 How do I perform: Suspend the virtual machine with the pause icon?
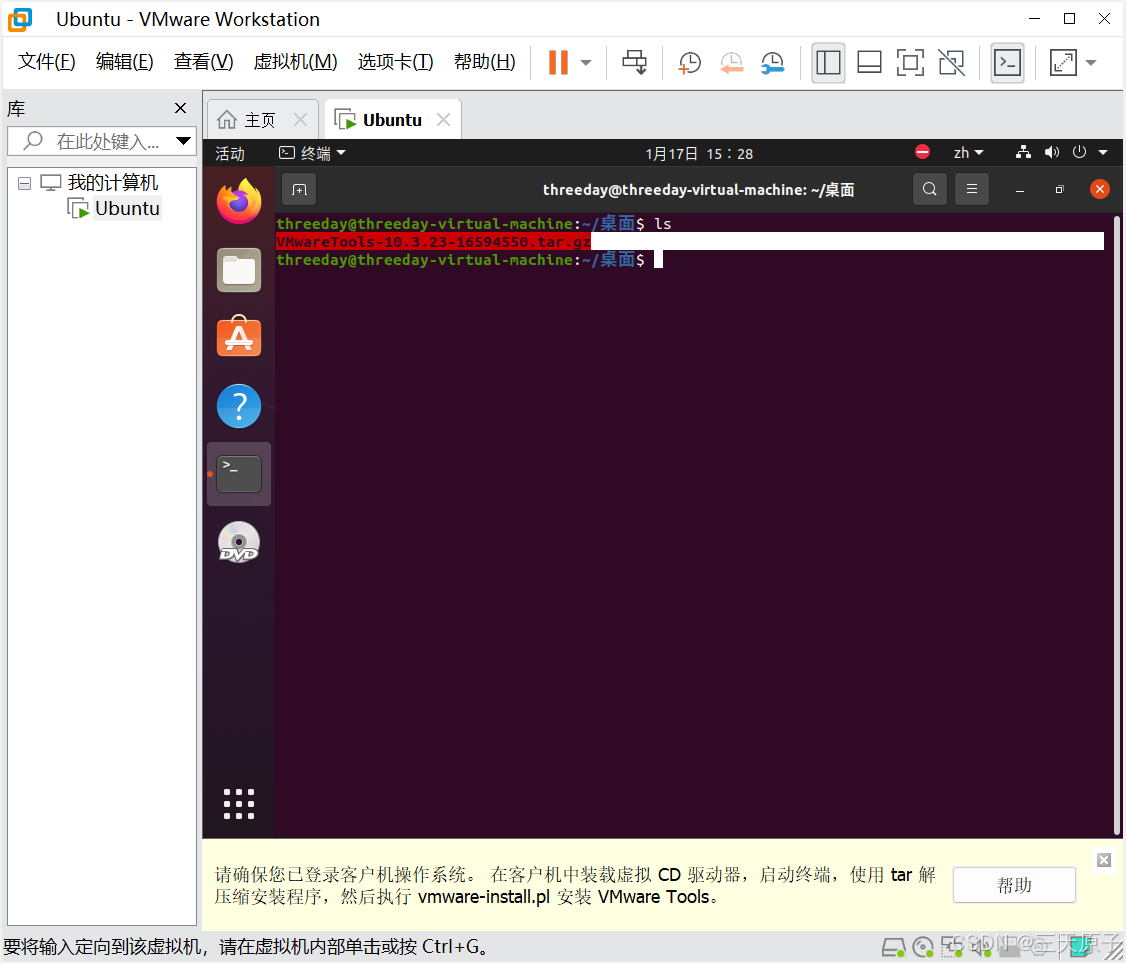pyautogui.click(x=557, y=62)
